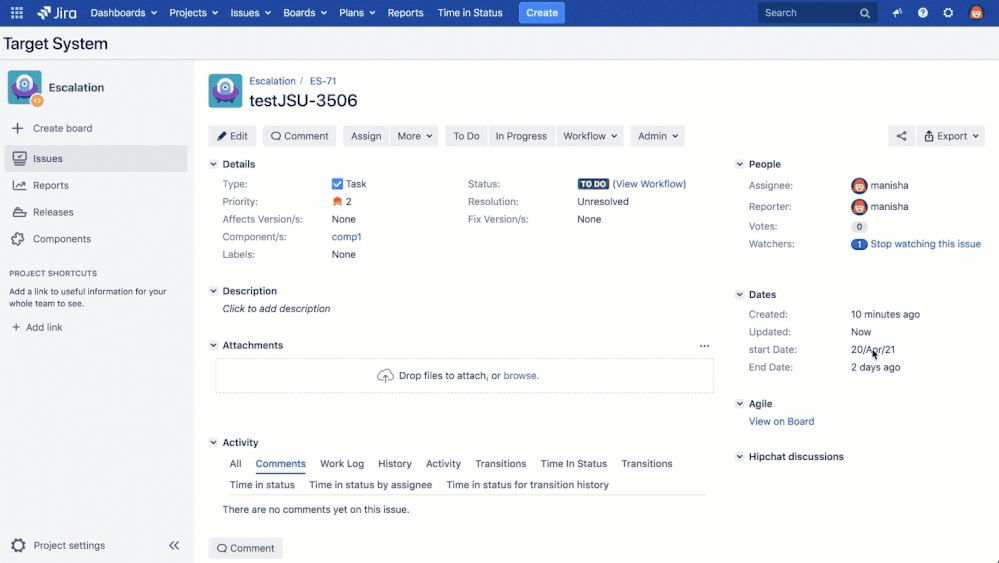Switch to the Work Log tab
Screen dimensions: 999x563
(x=342, y=464)
